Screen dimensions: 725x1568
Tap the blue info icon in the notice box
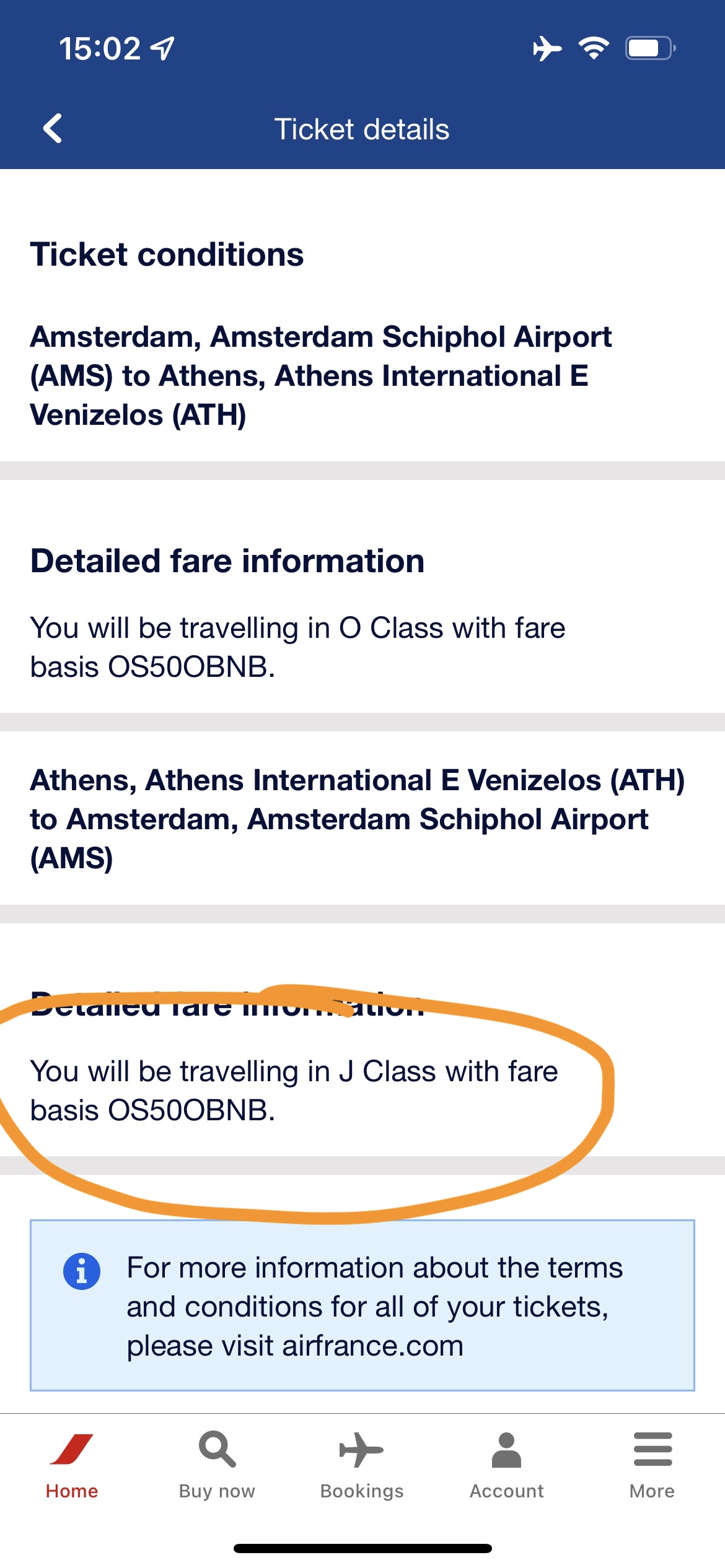click(x=80, y=1267)
